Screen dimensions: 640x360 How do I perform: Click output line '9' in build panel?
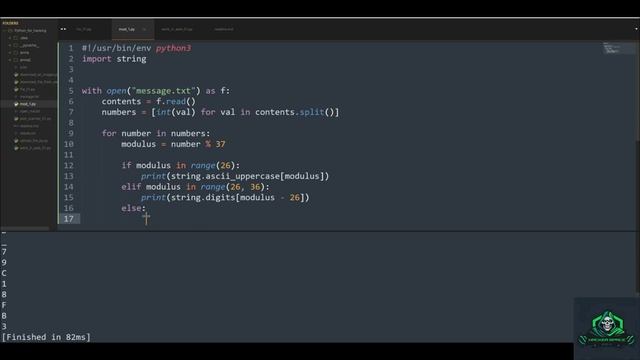[4, 262]
